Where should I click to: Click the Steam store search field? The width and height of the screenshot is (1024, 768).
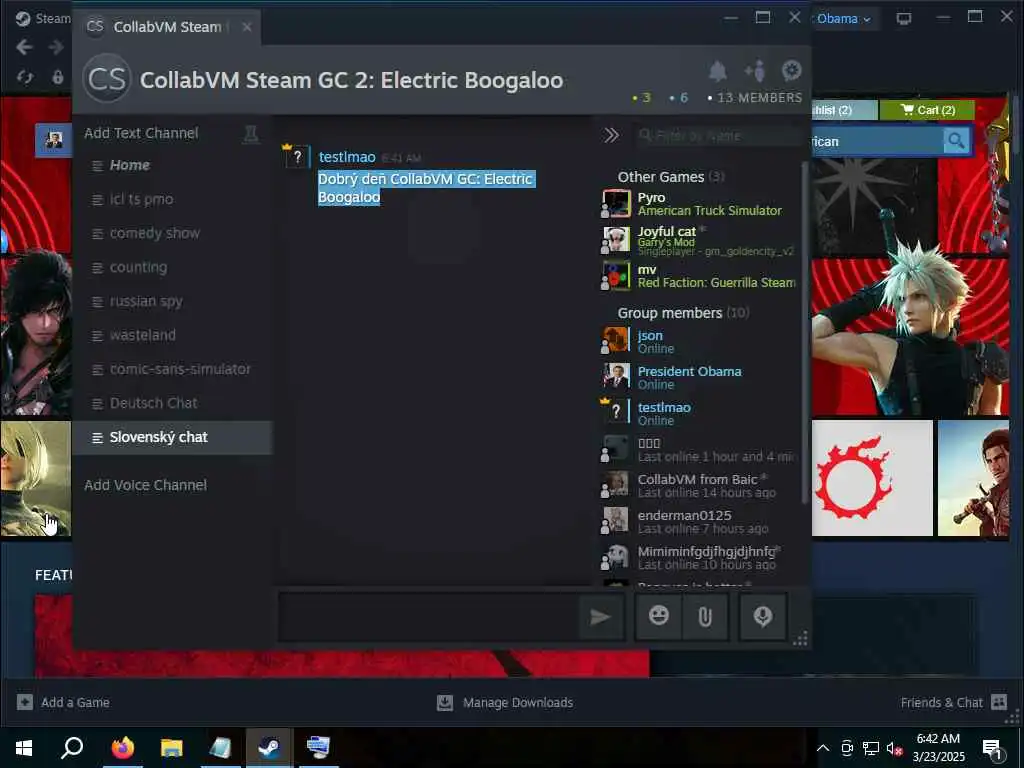pyautogui.click(x=876, y=141)
